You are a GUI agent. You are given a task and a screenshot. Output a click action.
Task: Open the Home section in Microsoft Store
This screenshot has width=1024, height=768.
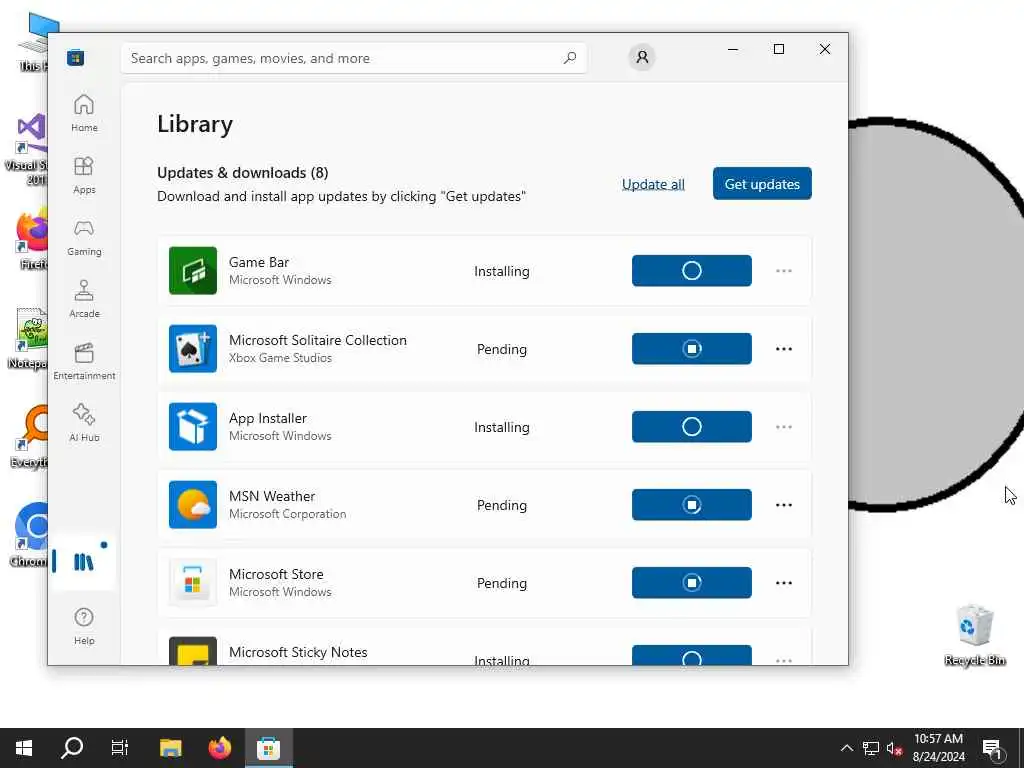point(84,113)
